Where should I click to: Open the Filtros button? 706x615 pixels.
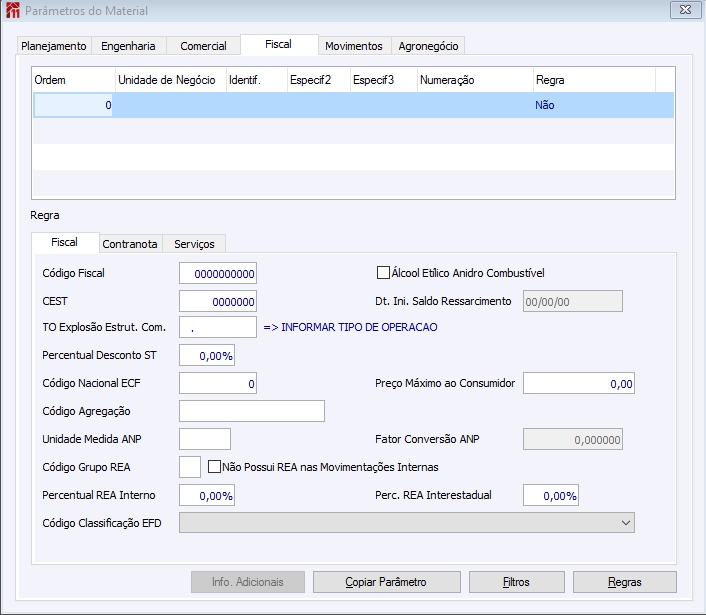pos(516,582)
